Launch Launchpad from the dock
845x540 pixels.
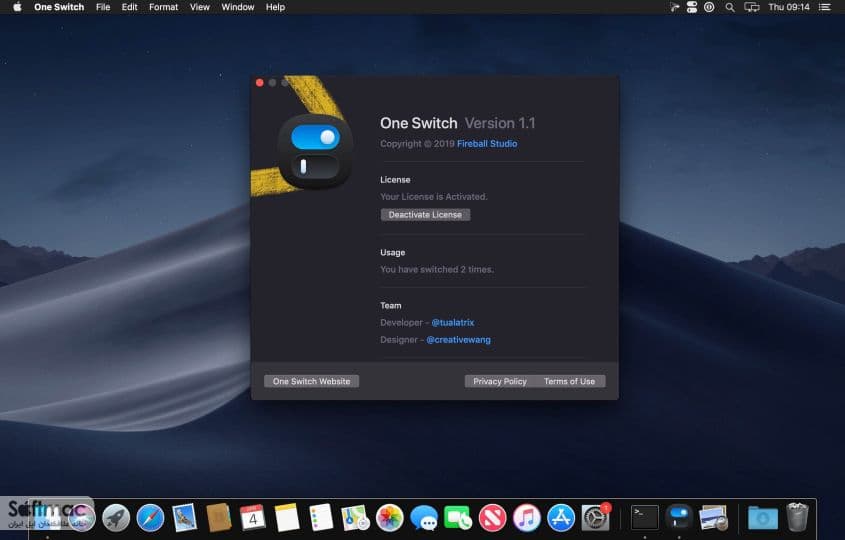point(116,518)
